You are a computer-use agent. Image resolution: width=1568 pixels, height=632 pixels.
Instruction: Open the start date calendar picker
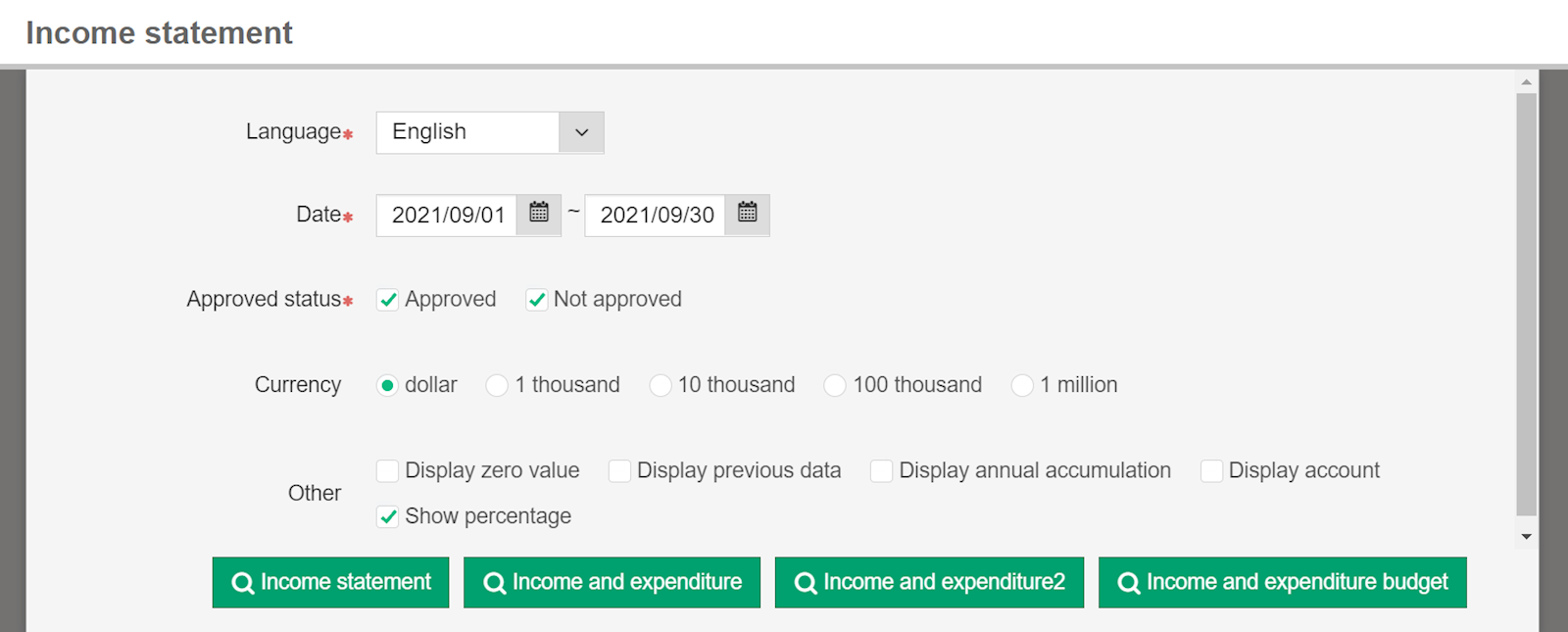[x=538, y=213]
